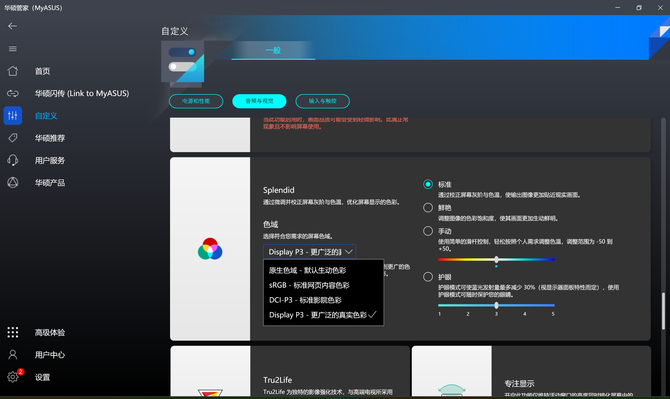Open 设置 gear icon with notification badge
This screenshot has height=399, width=670.
pos(13,377)
